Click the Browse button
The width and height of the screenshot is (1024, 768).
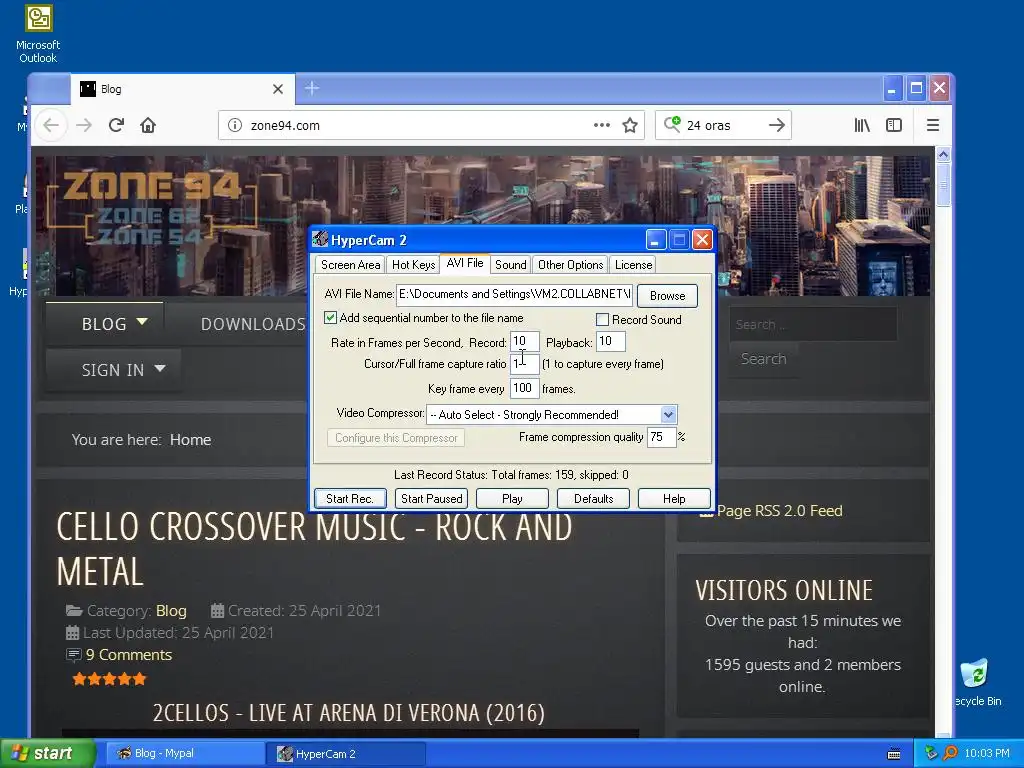(667, 296)
